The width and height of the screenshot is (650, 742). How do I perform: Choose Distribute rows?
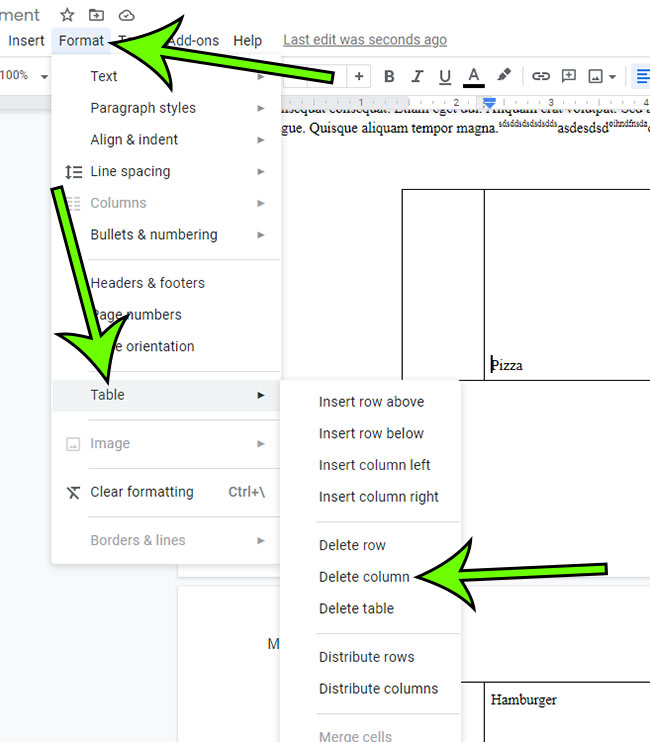[370, 657]
